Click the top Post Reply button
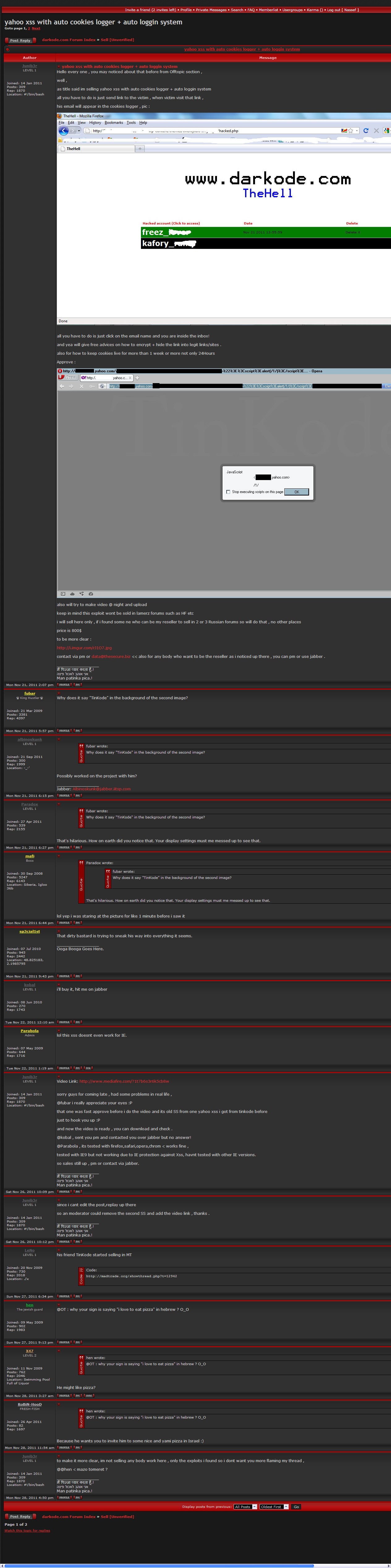The width and height of the screenshot is (391, 1568). [20, 40]
